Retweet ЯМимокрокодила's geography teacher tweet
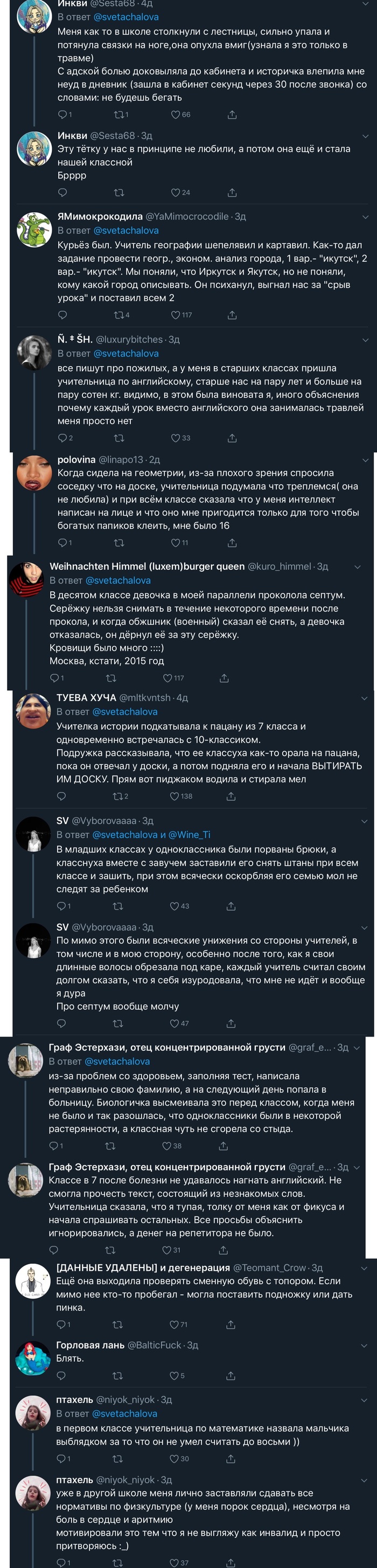The width and height of the screenshot is (377, 1568). pyautogui.click(x=119, y=314)
